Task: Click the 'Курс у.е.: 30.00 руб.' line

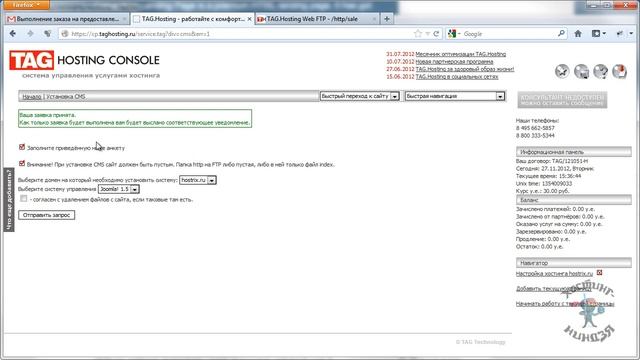Action: coord(542,191)
